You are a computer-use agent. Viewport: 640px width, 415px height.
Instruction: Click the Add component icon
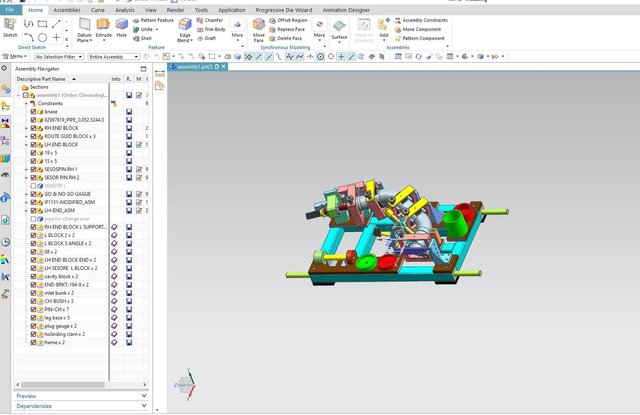(384, 27)
